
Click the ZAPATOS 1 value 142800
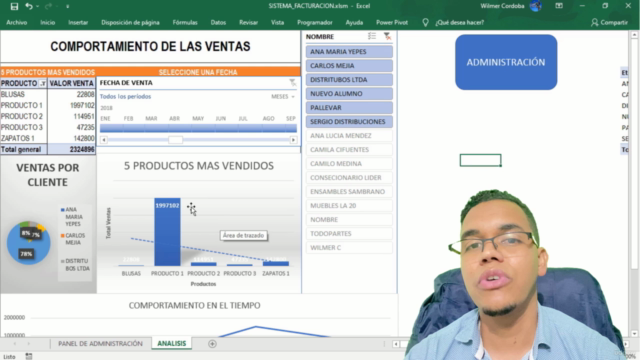point(83,138)
